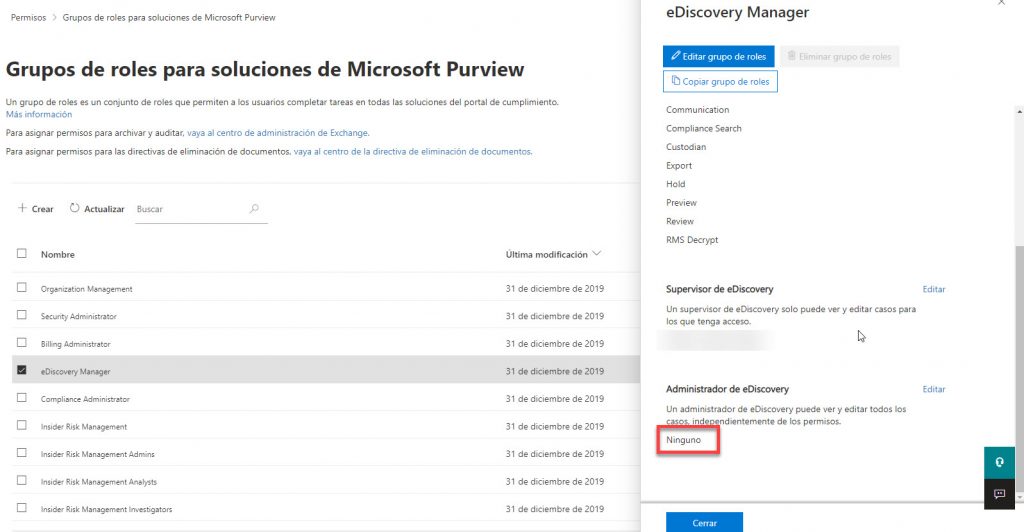Image resolution: width=1024 pixels, height=532 pixels.
Task: Check the Compliance Administrator row checkbox
Action: pyautogui.click(x=22, y=398)
